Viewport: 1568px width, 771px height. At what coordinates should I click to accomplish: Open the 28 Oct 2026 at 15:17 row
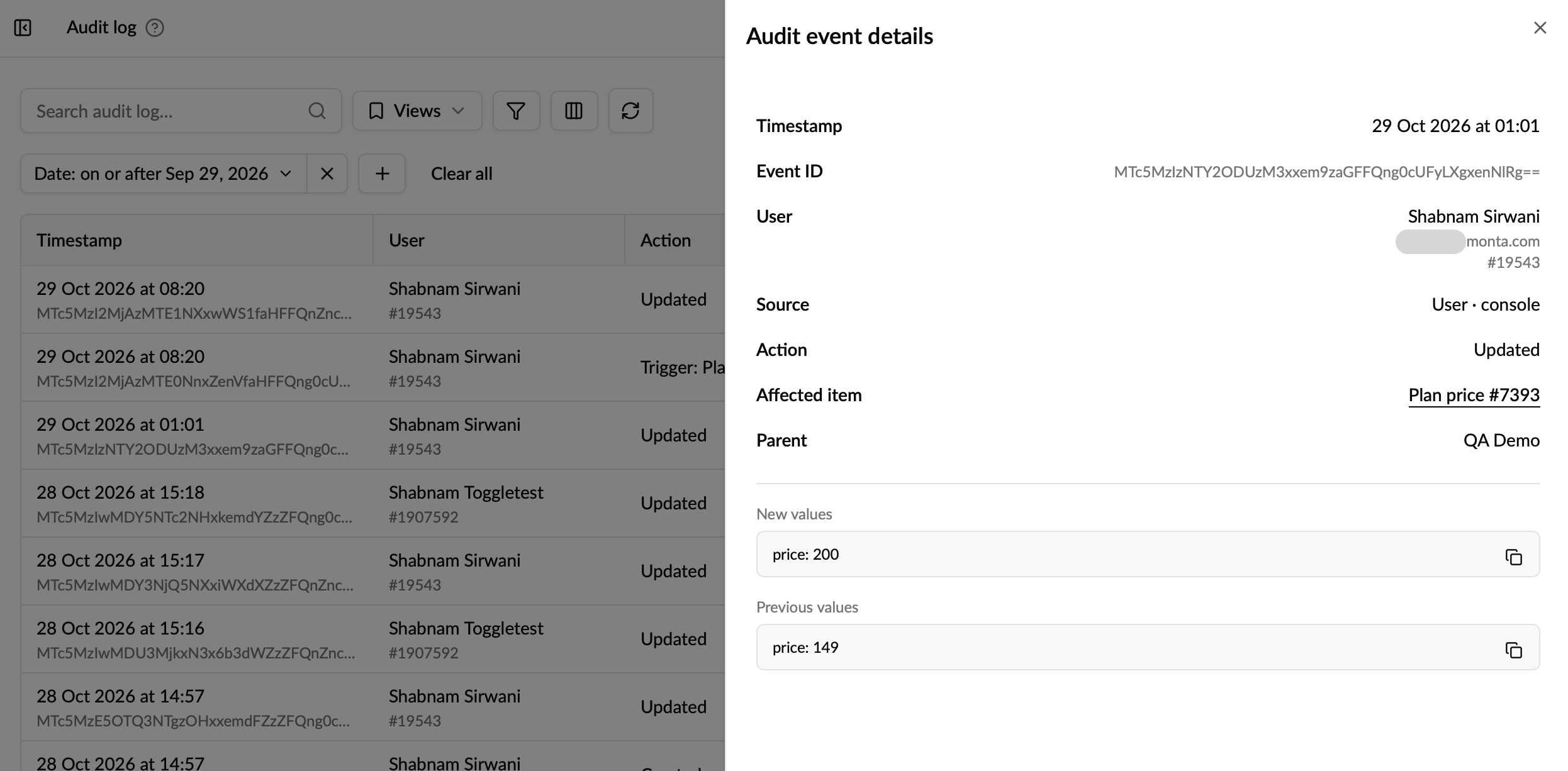click(372, 571)
